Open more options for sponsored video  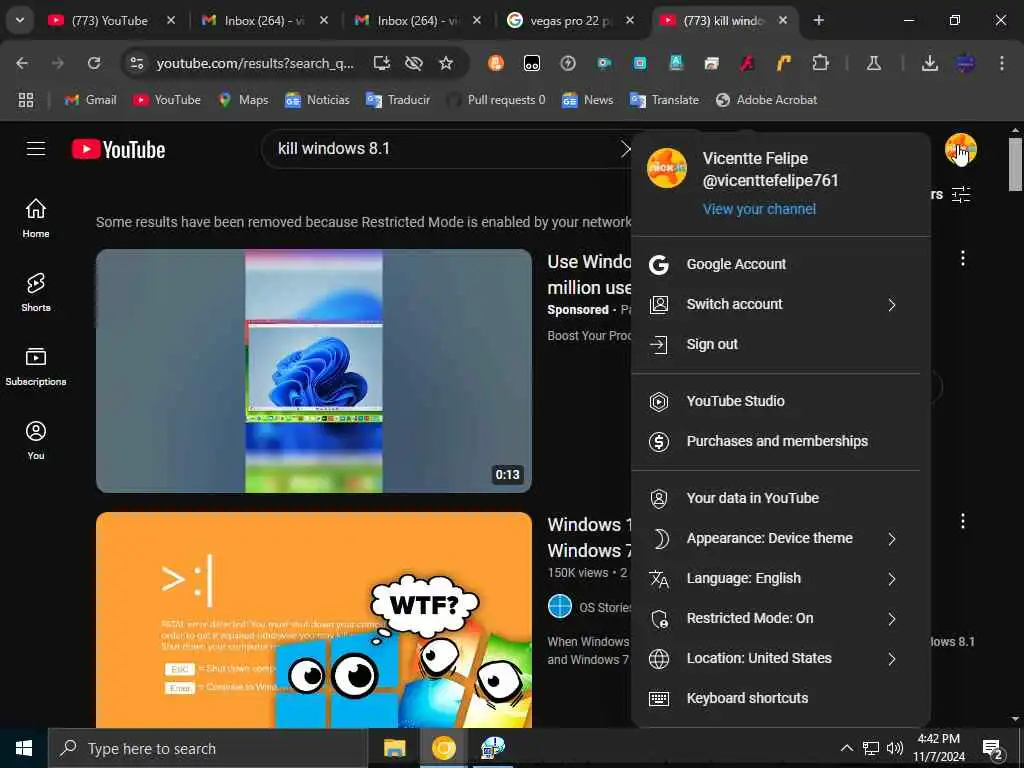click(x=963, y=258)
